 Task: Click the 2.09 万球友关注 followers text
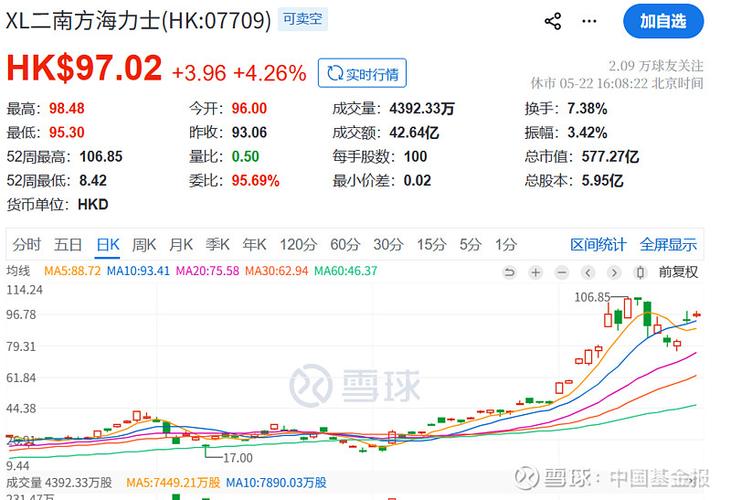pos(655,66)
